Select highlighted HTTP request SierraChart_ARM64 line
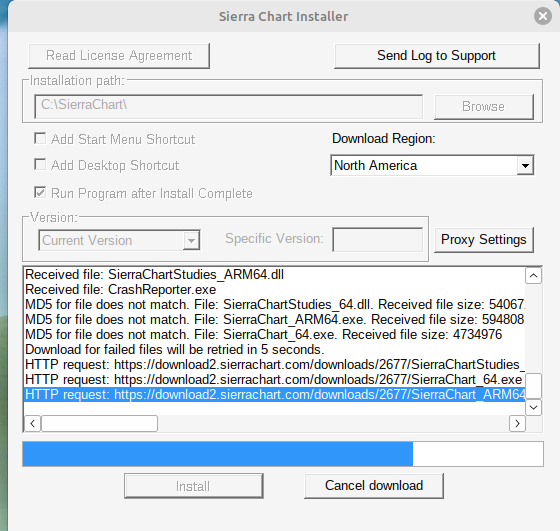 click(x=274, y=395)
